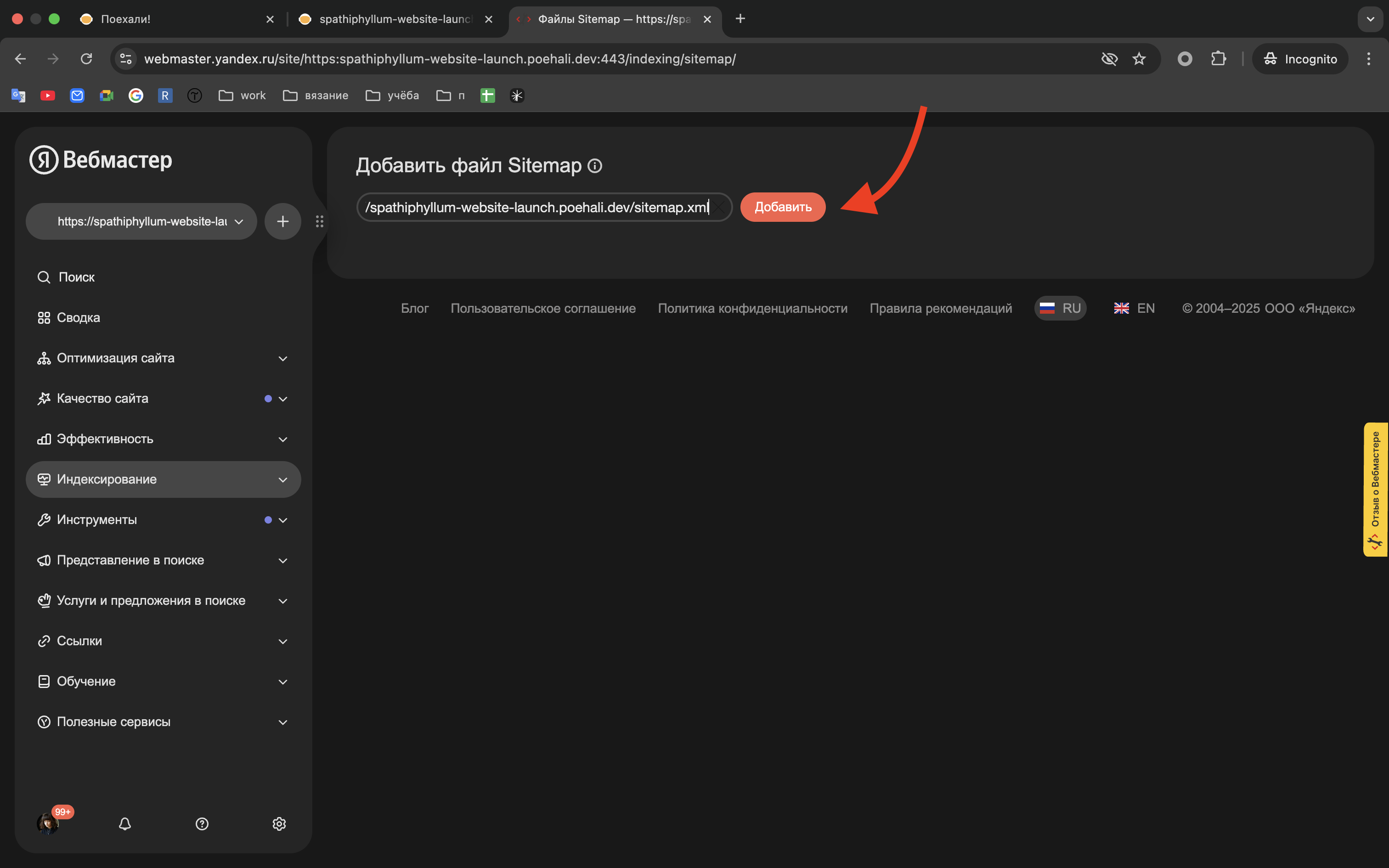1389x868 pixels.
Task: Open notifications via the bell icon
Action: pyautogui.click(x=125, y=824)
